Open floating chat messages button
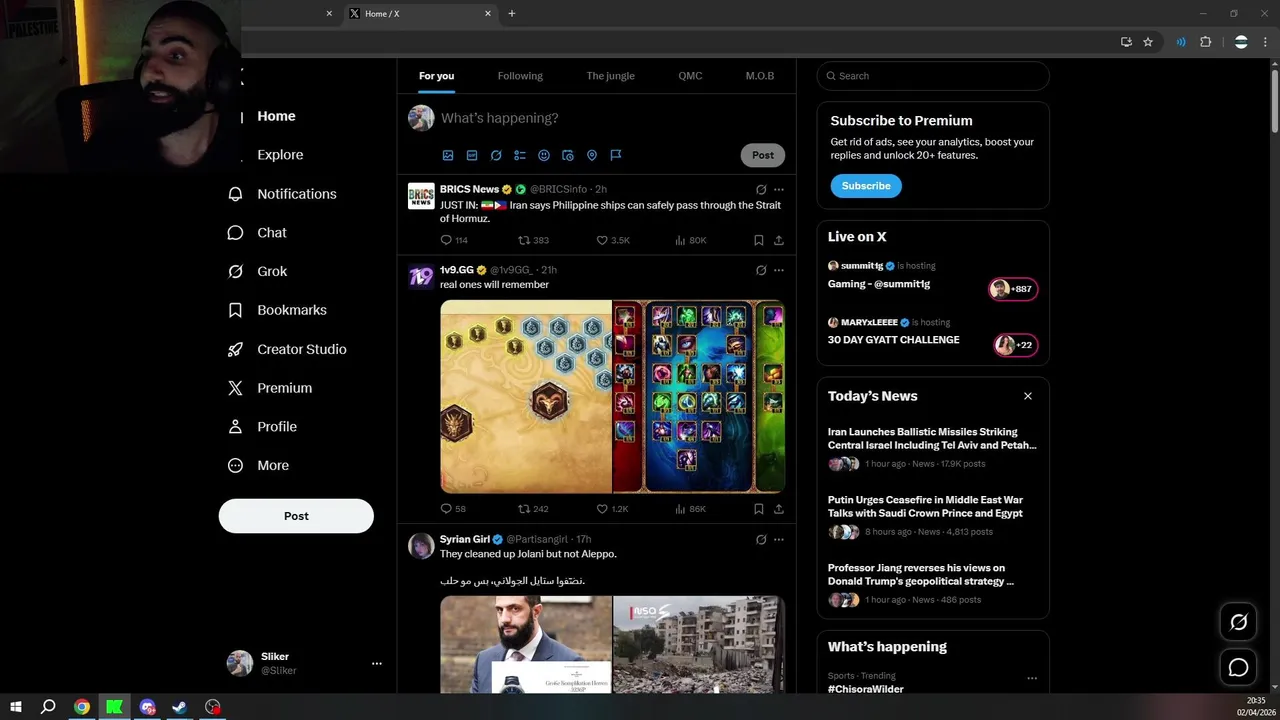The width and height of the screenshot is (1280, 720). pos(1238,667)
